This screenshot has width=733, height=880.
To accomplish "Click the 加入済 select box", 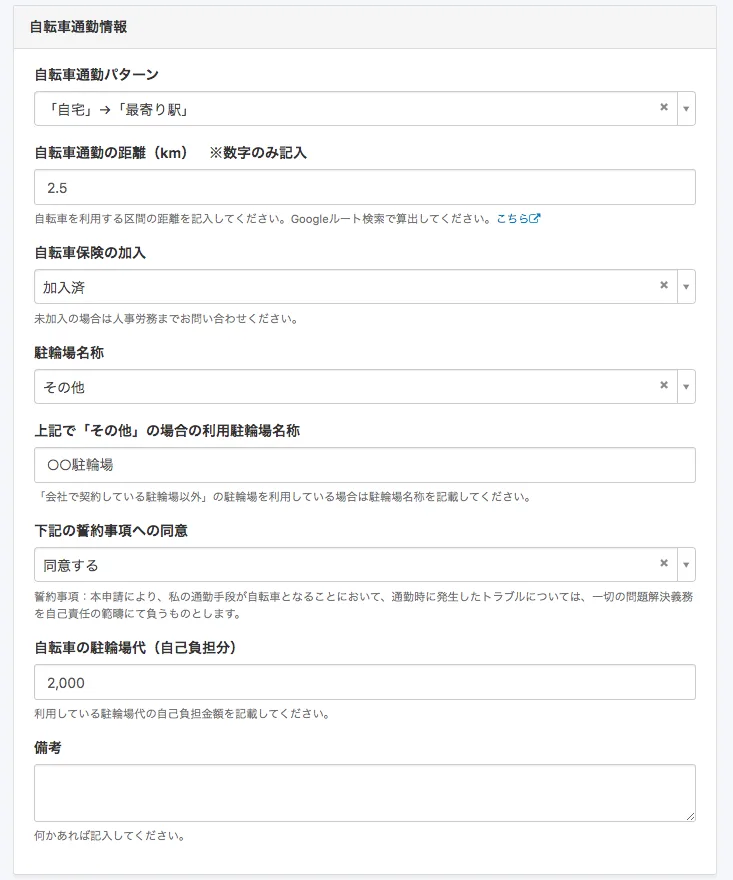I will [365, 286].
